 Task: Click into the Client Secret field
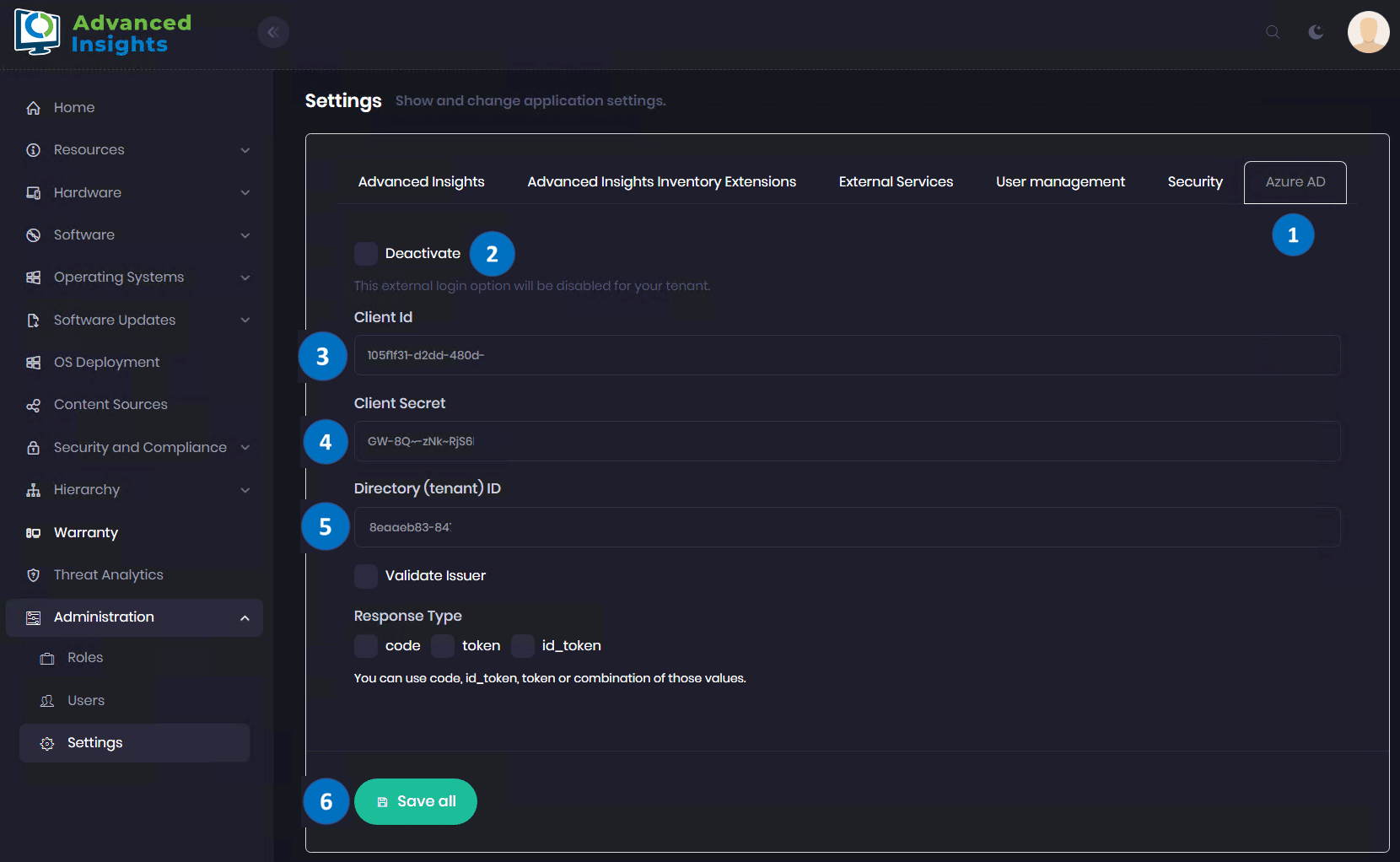(x=847, y=441)
